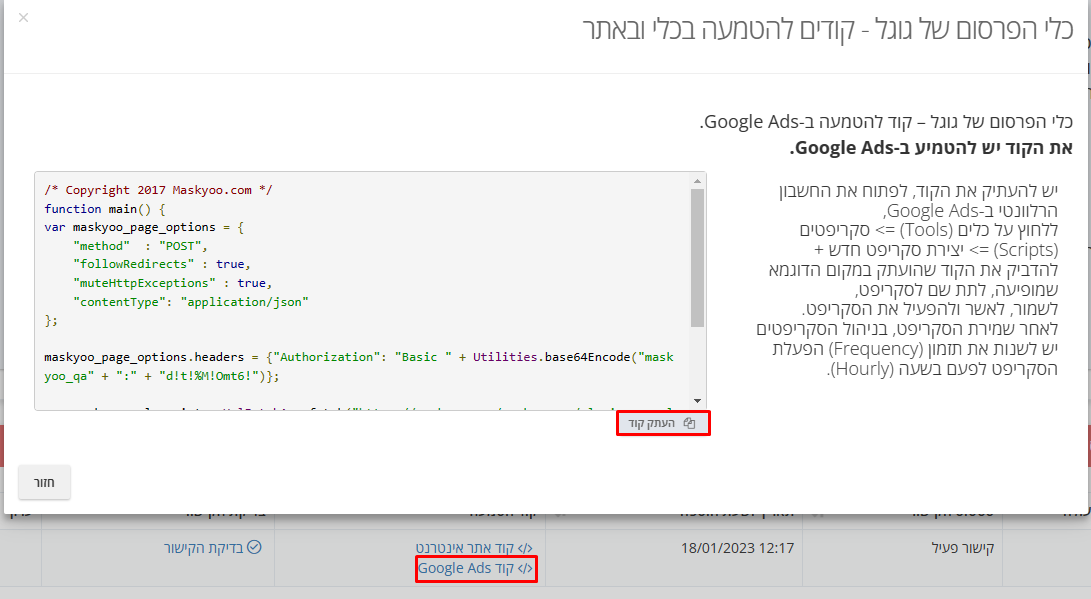Image resolution: width=1091 pixels, height=599 pixels.
Task: Click the copy icon in העתק קוד button
Action: point(689,423)
